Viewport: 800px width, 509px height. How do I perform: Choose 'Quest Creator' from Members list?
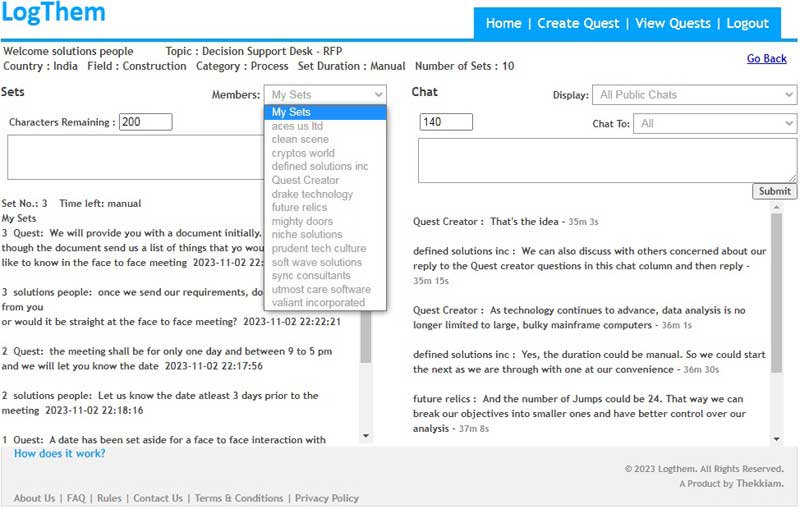click(x=325, y=180)
